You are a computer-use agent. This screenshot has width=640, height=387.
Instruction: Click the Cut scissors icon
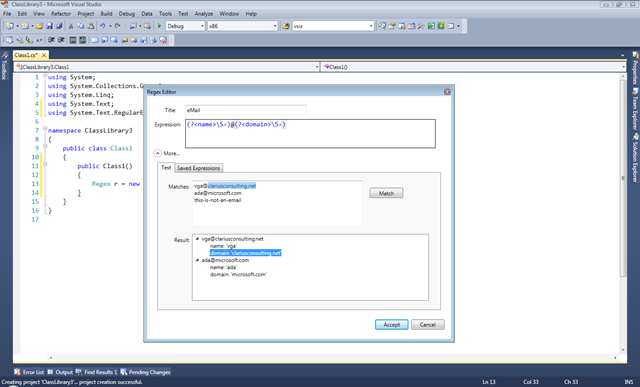[71, 26]
